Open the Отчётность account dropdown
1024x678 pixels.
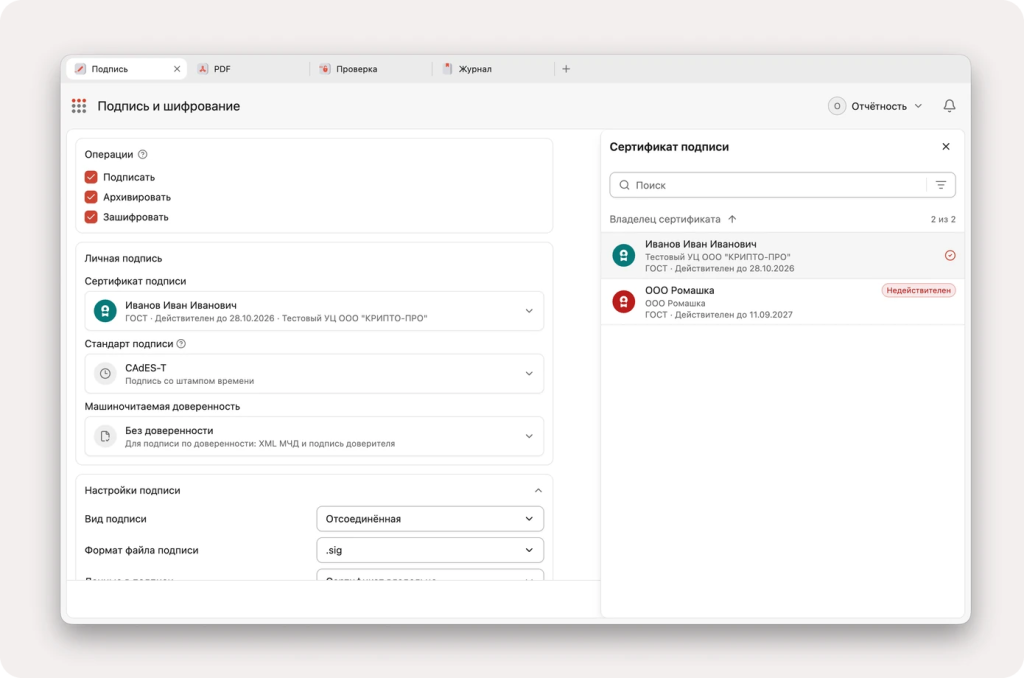coord(876,106)
